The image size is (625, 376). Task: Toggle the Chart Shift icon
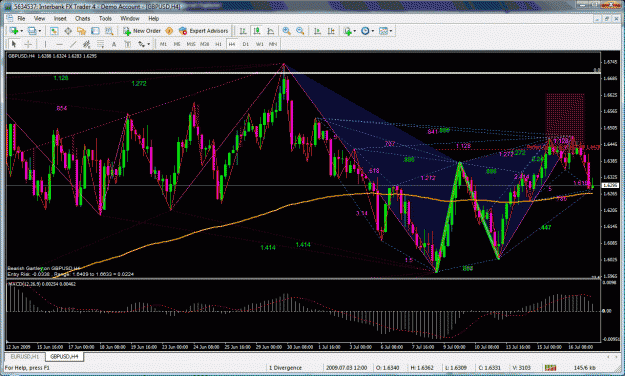coord(331,31)
